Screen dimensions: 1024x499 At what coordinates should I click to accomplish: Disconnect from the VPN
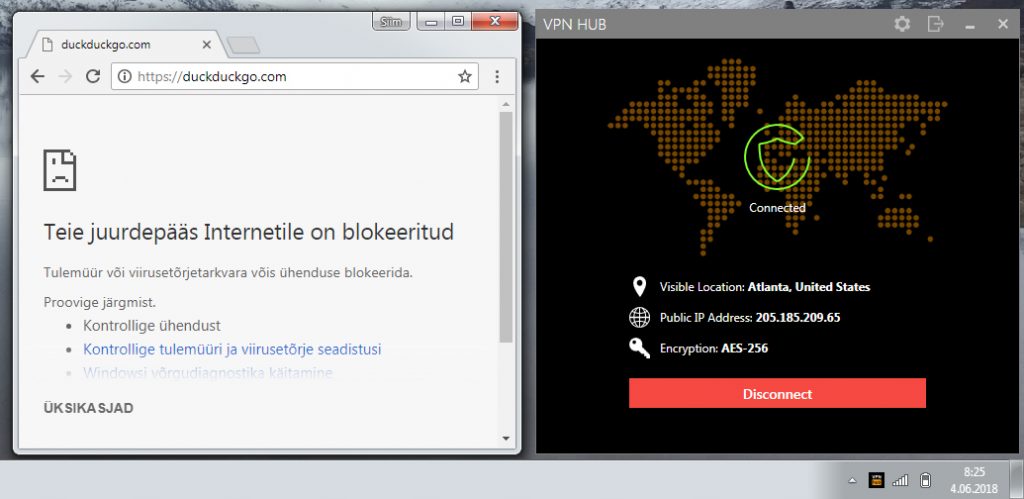pyautogui.click(x=777, y=393)
